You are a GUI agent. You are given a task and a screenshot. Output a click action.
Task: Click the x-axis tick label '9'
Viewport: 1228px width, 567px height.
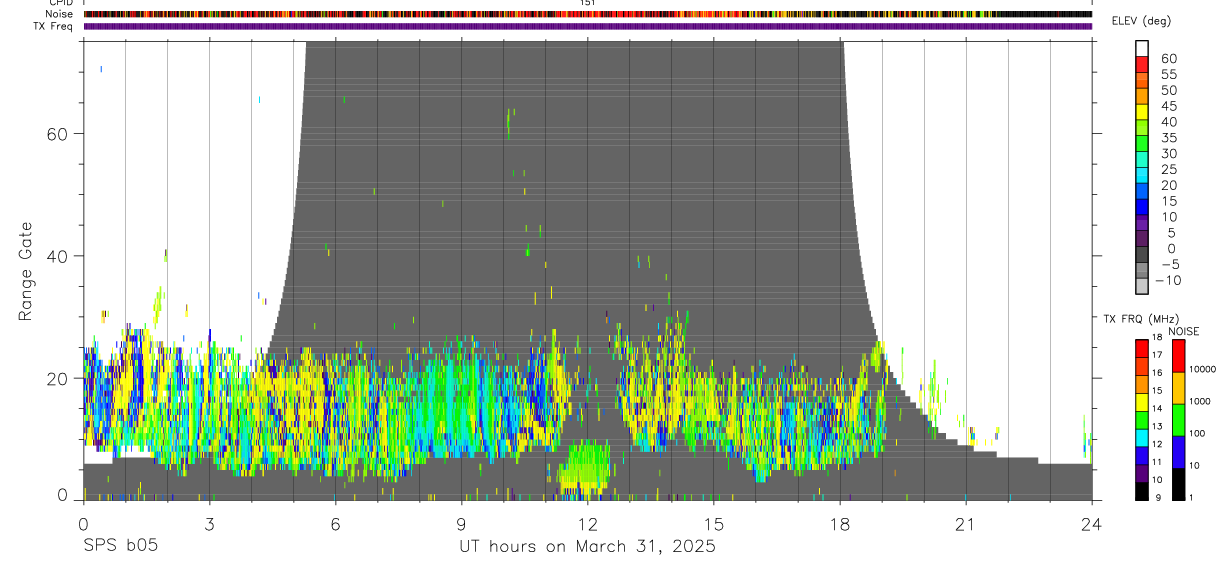coord(461,524)
